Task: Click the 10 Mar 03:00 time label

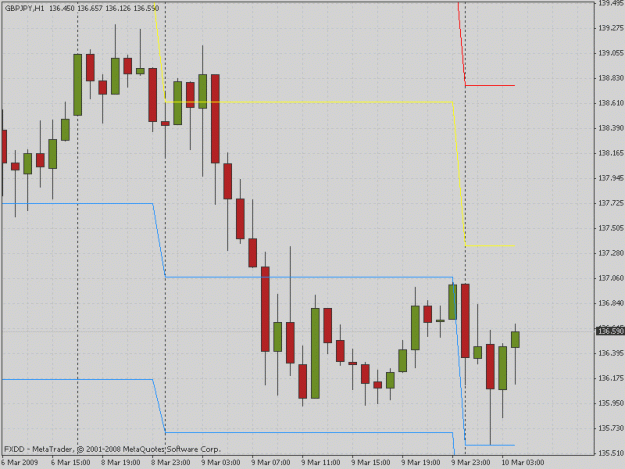Action: tap(523, 462)
